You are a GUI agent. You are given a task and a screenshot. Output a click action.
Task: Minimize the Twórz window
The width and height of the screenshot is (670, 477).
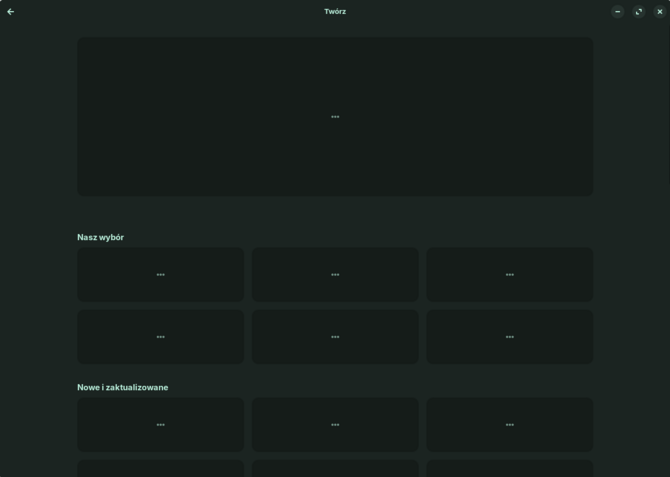617,12
